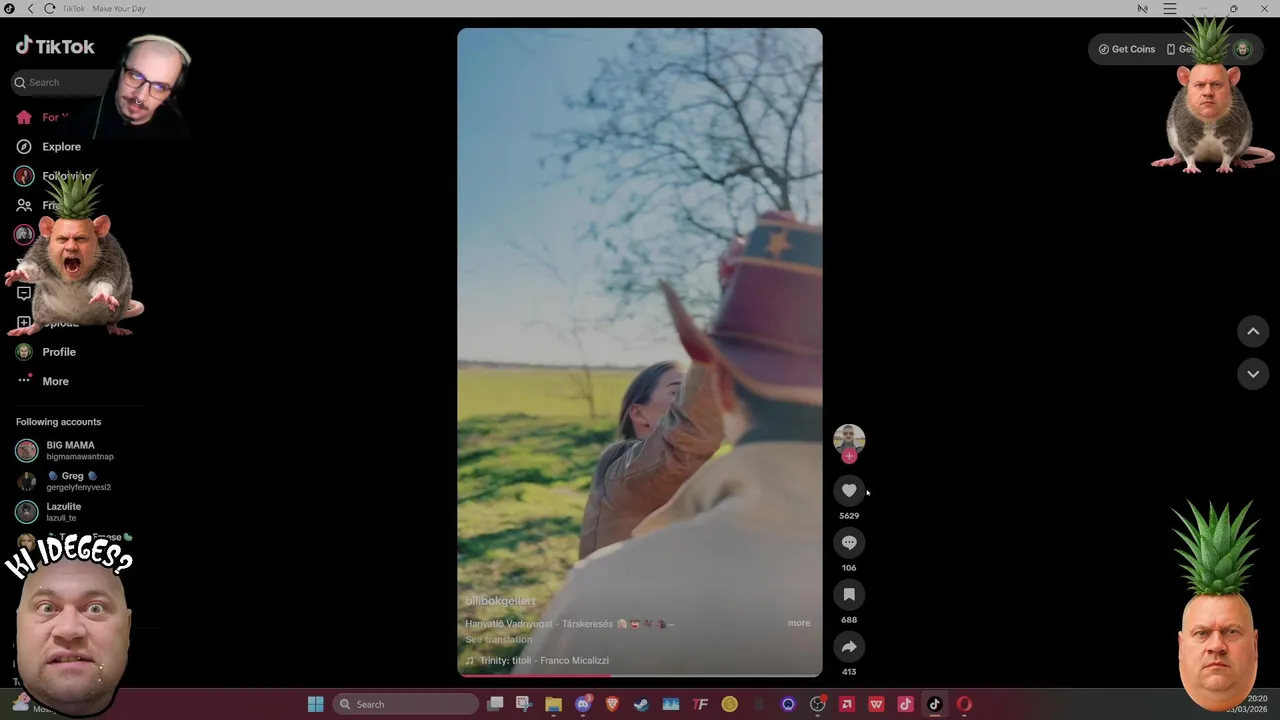Open the red WPS icon in taskbar
This screenshot has width=1280, height=720.
point(876,704)
